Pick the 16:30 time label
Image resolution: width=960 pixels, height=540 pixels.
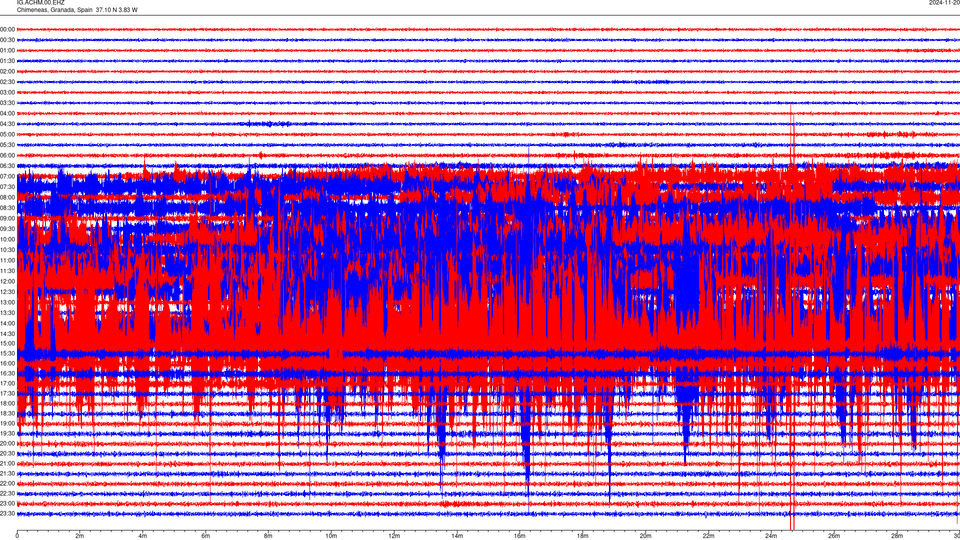pos(7,373)
